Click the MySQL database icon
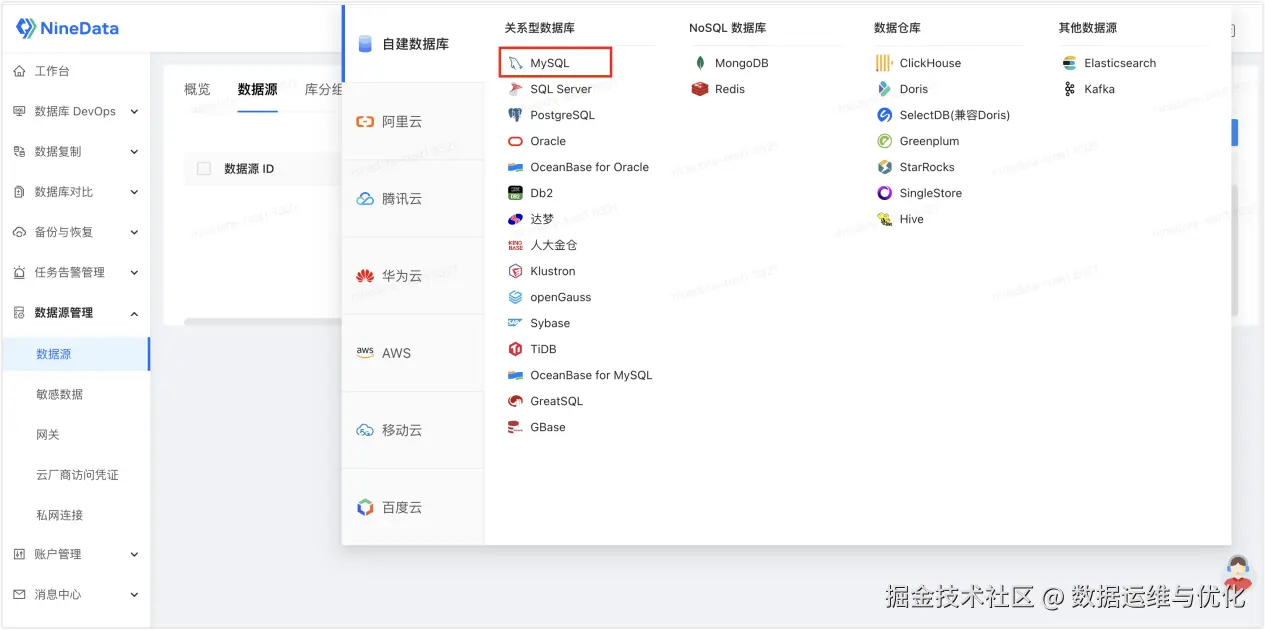The width and height of the screenshot is (1265, 630). 515,63
